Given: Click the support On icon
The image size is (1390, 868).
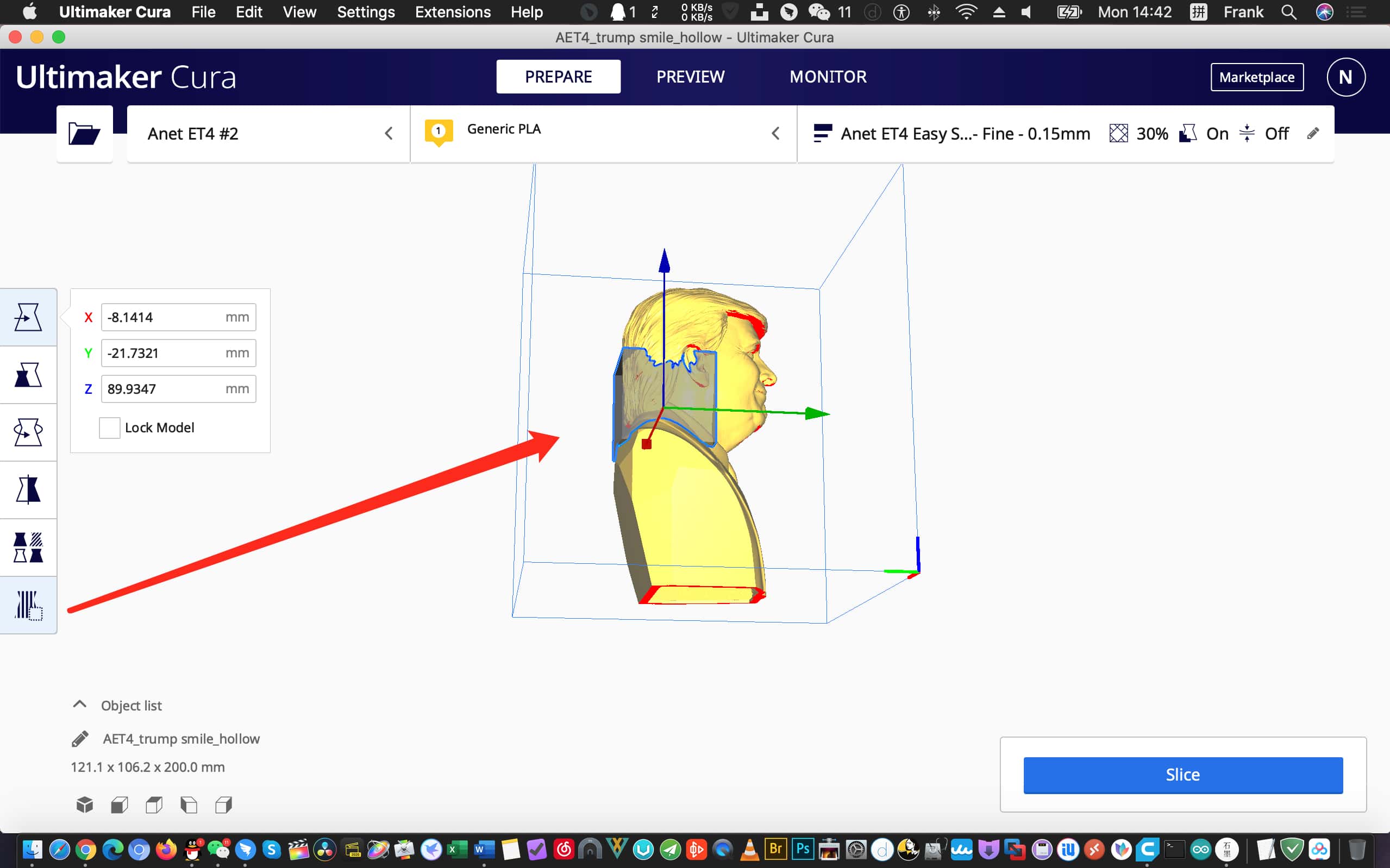Looking at the screenshot, I should pos(1187,134).
